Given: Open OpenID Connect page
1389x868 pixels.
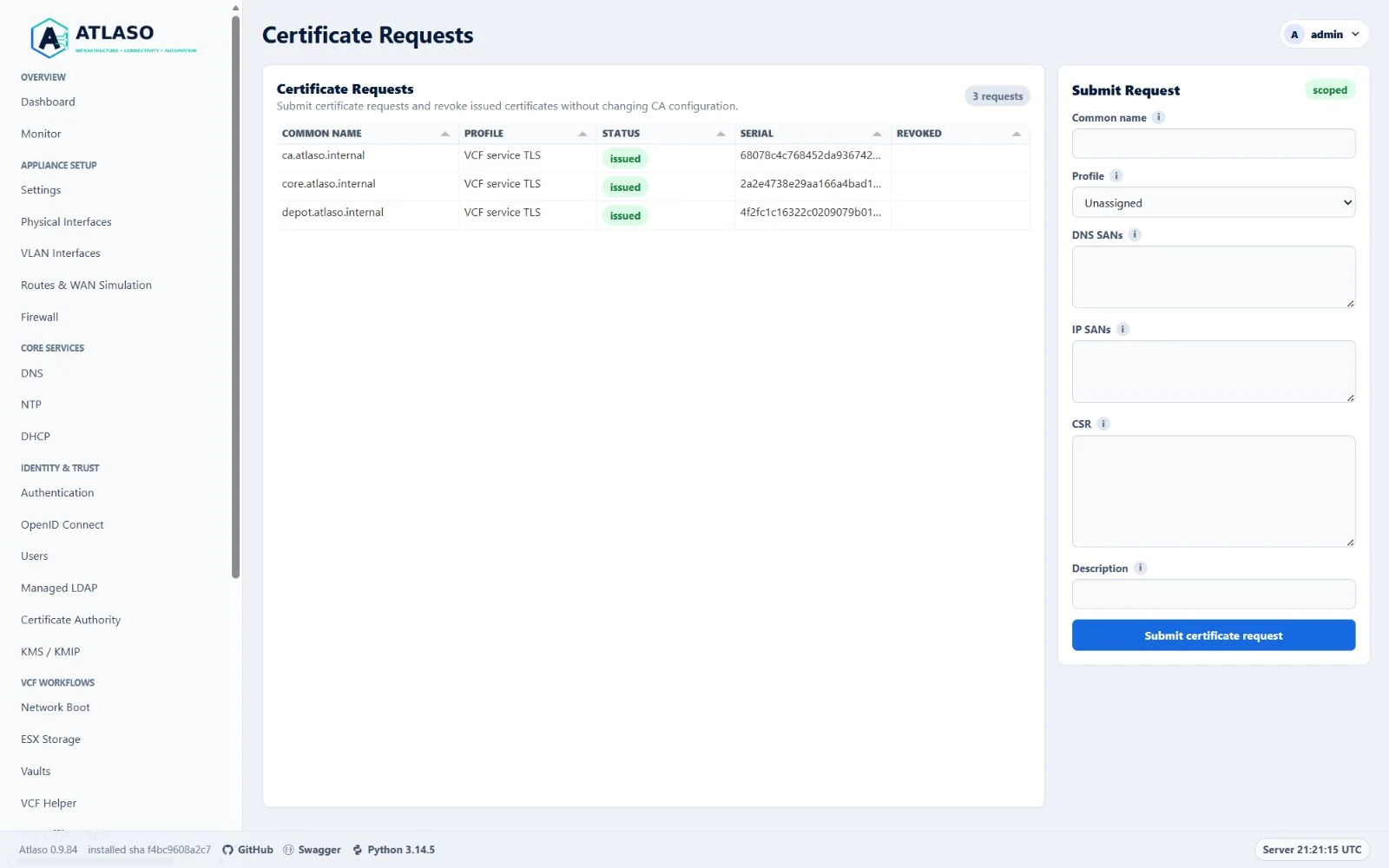Looking at the screenshot, I should click(63, 524).
